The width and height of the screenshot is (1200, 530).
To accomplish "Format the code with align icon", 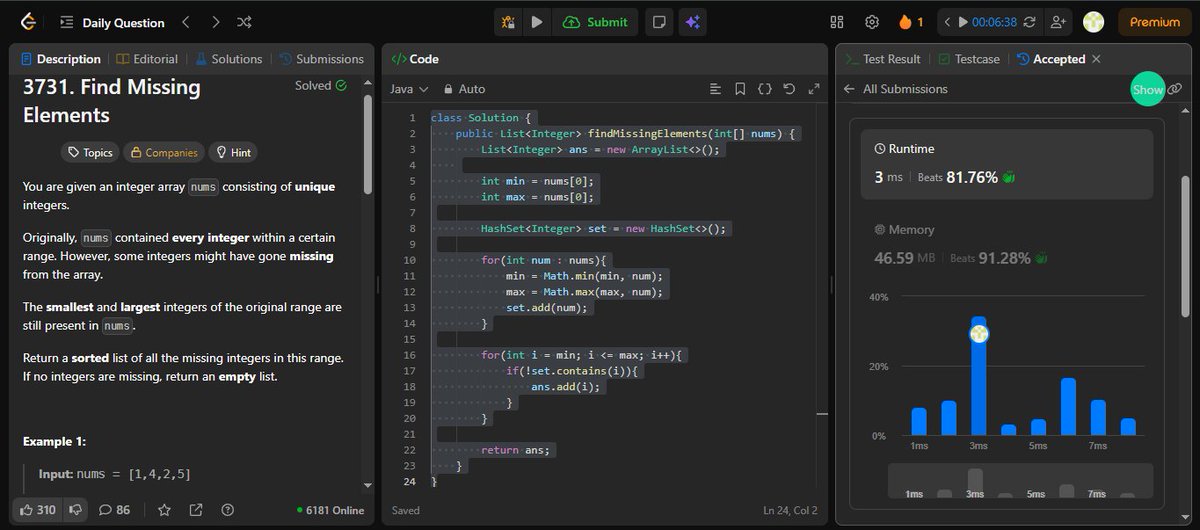I will tap(715, 89).
